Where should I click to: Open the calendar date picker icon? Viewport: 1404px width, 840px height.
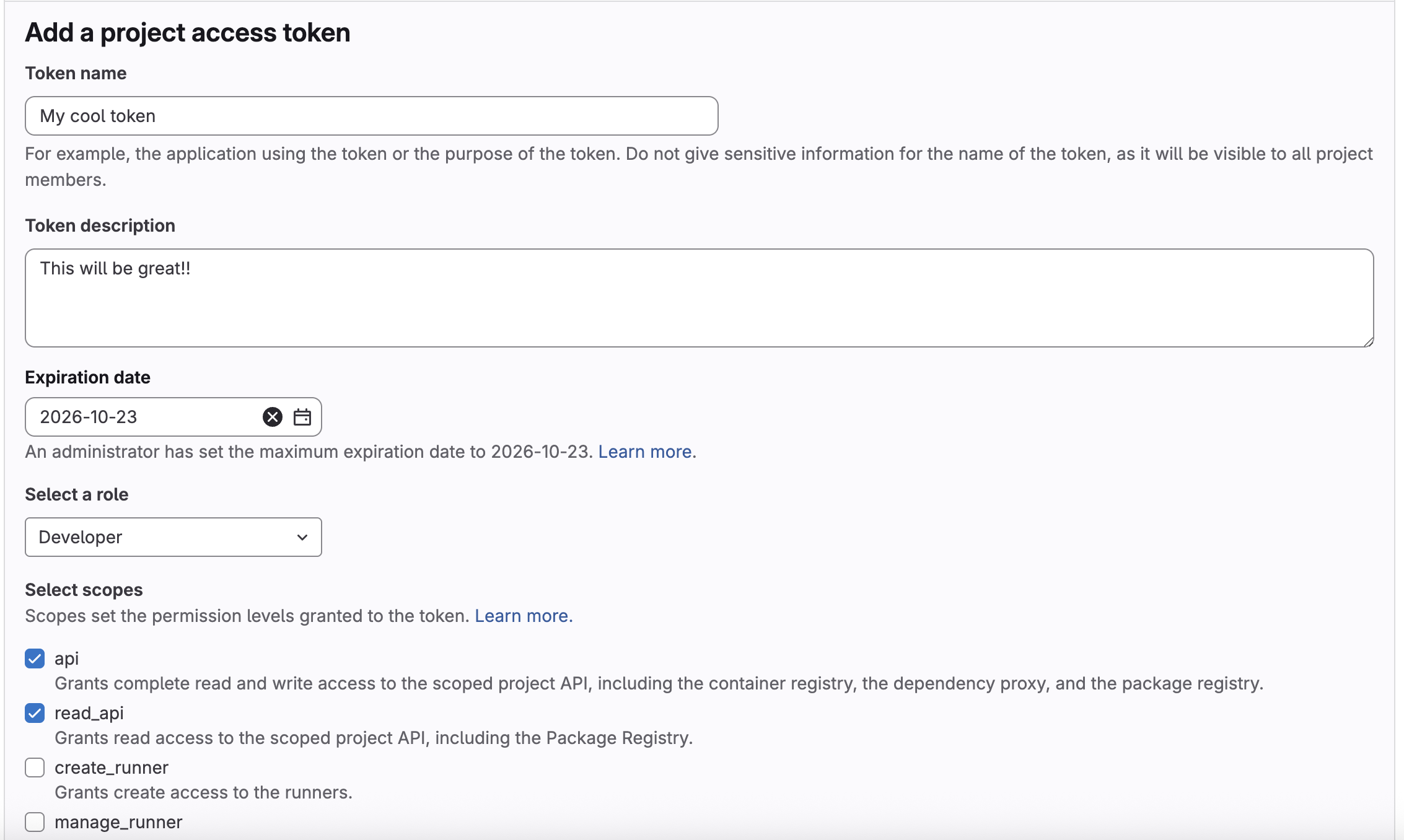click(302, 417)
